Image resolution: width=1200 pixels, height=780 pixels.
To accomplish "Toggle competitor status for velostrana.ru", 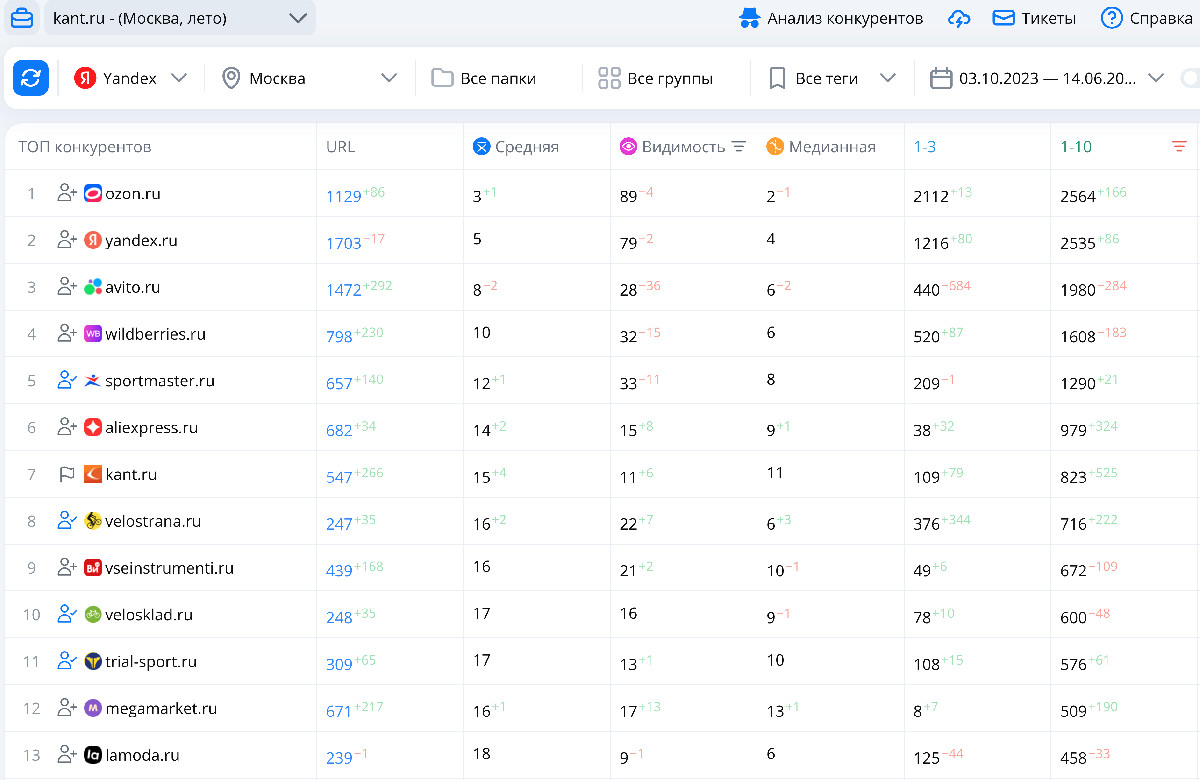I will tap(67, 520).
